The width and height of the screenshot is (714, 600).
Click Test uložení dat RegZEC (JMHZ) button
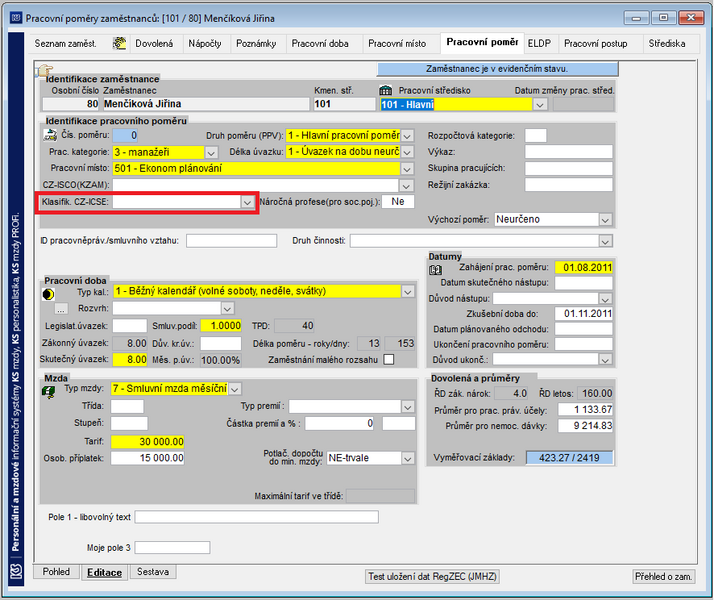tap(432, 576)
